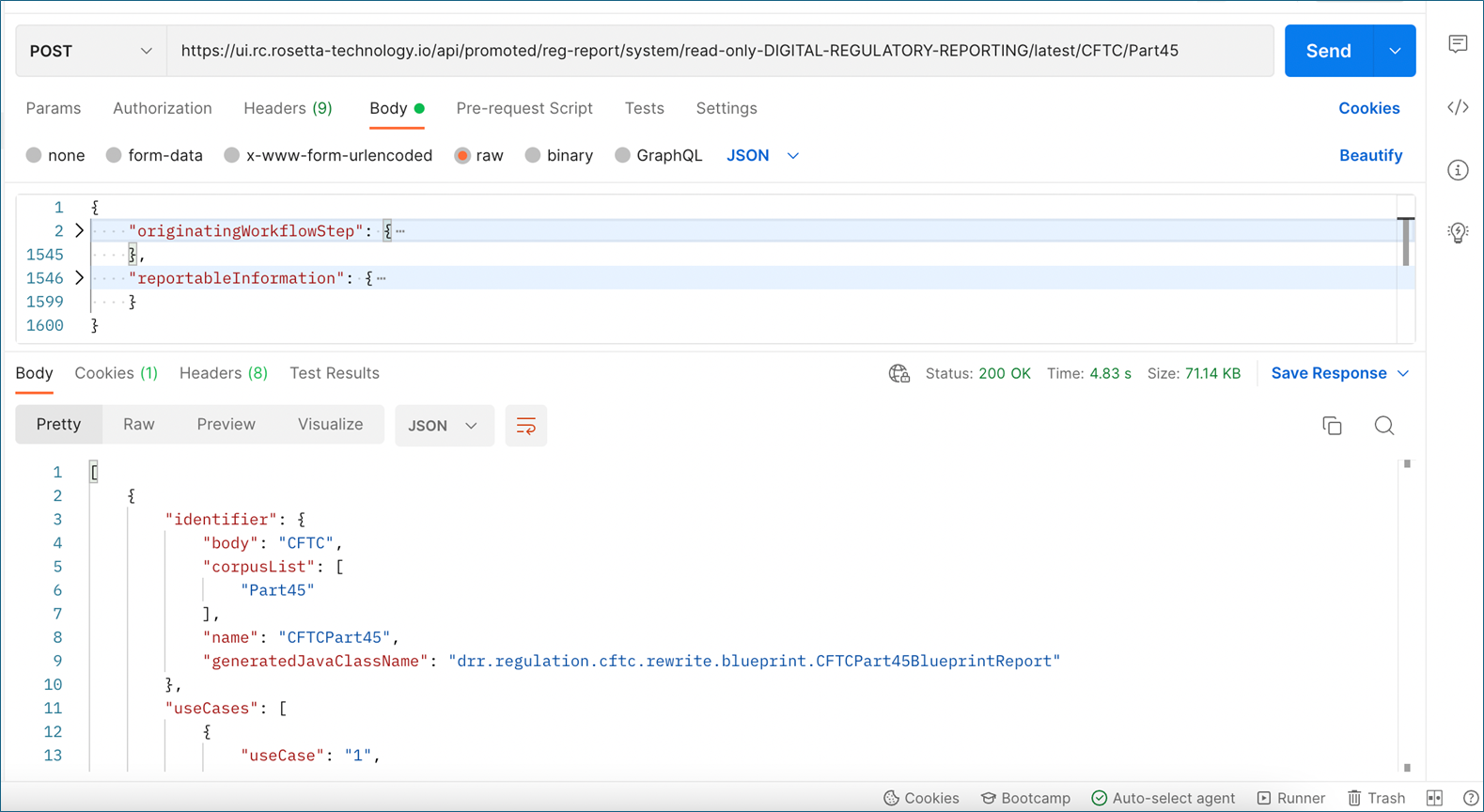Open the response format JSON dropdown
1484x812 pixels.
[x=445, y=426]
